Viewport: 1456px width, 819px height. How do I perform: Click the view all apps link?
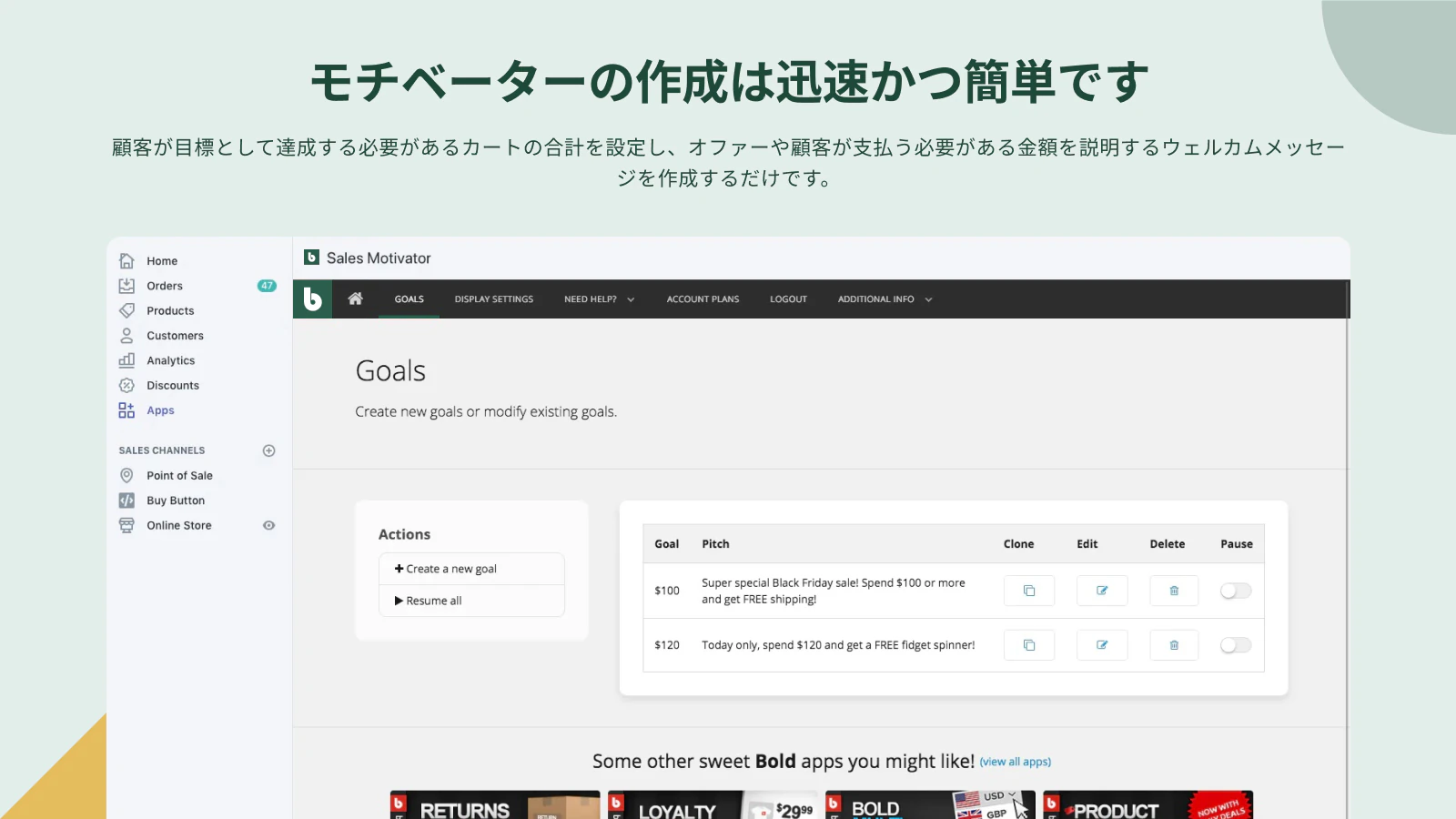pyautogui.click(x=1016, y=762)
